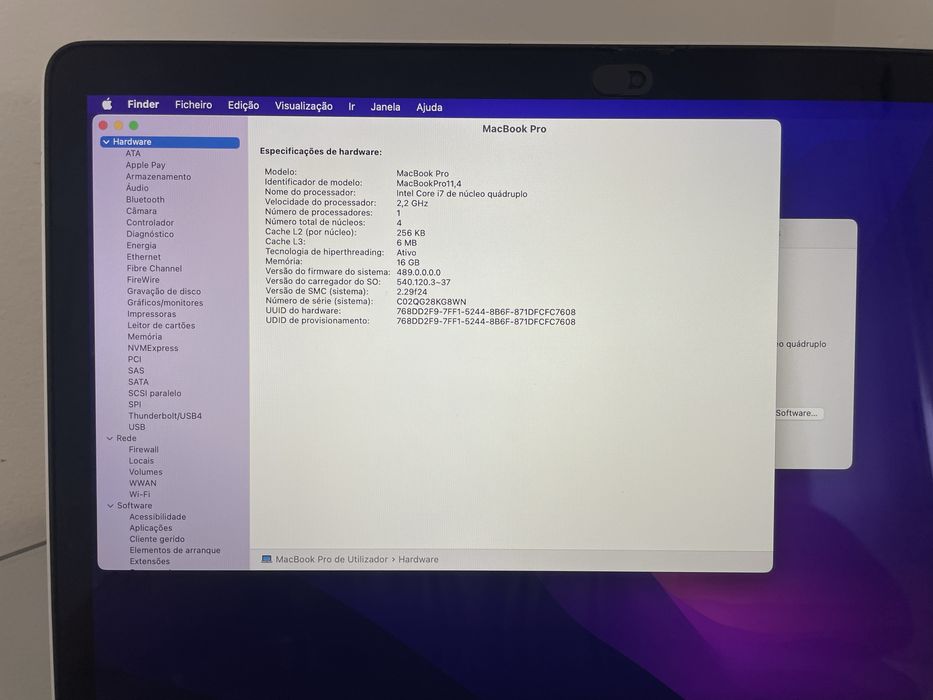Click the Especificações de hardware heading

click(x=321, y=152)
